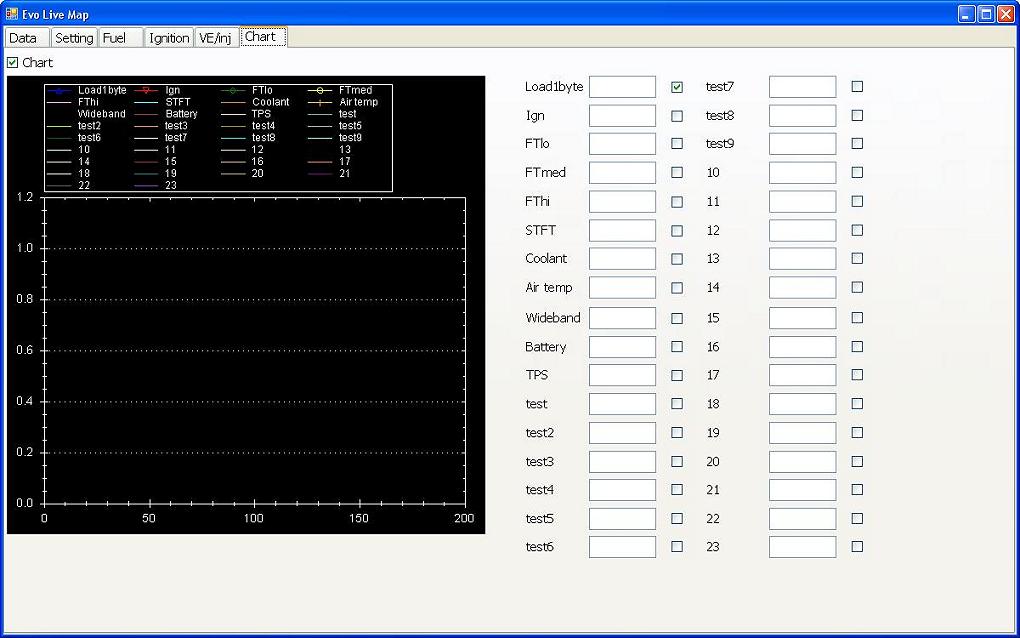Click the STFT input box
1020x638 pixels.
coord(623,230)
